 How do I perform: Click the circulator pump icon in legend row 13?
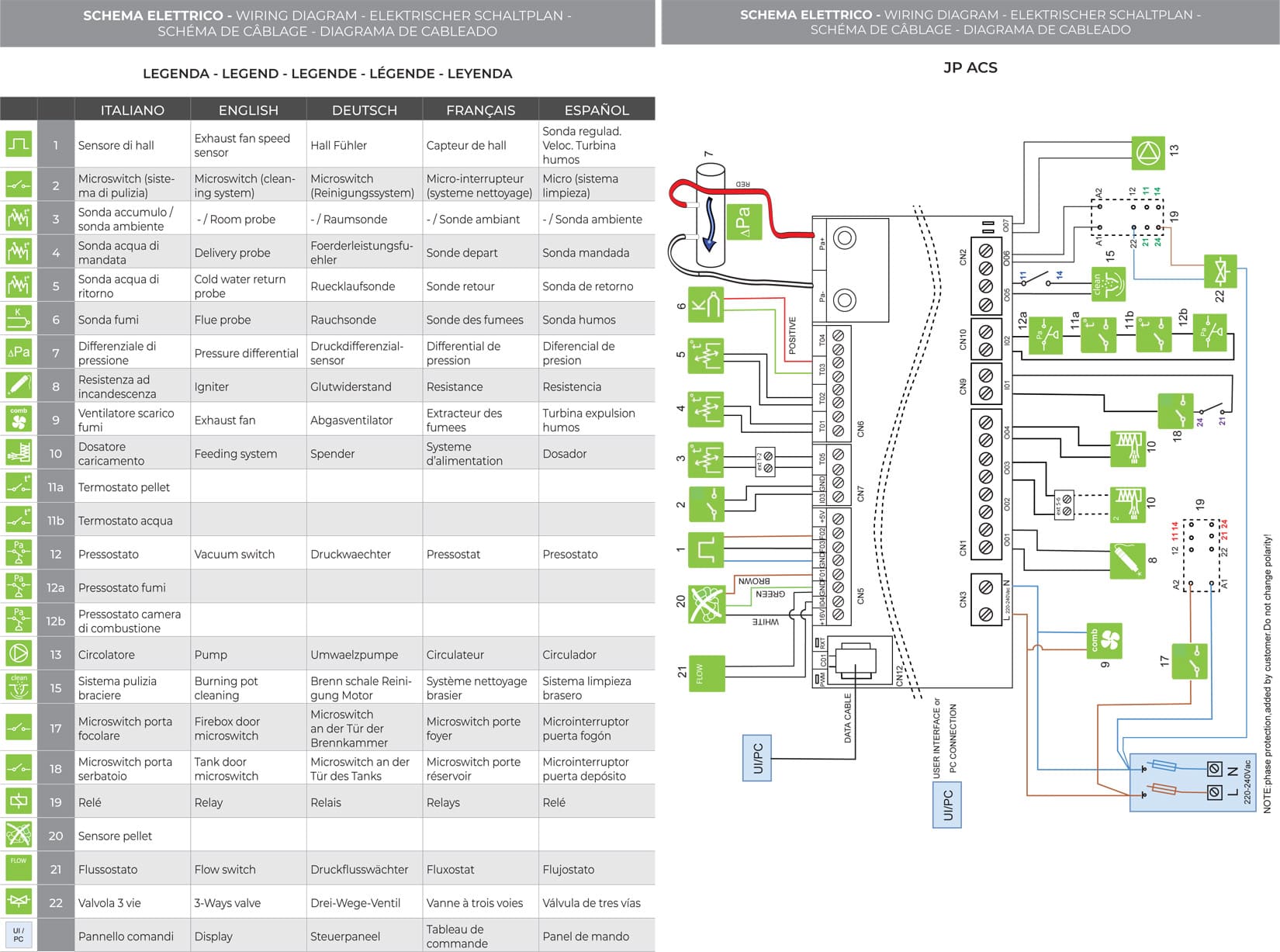coord(19,654)
